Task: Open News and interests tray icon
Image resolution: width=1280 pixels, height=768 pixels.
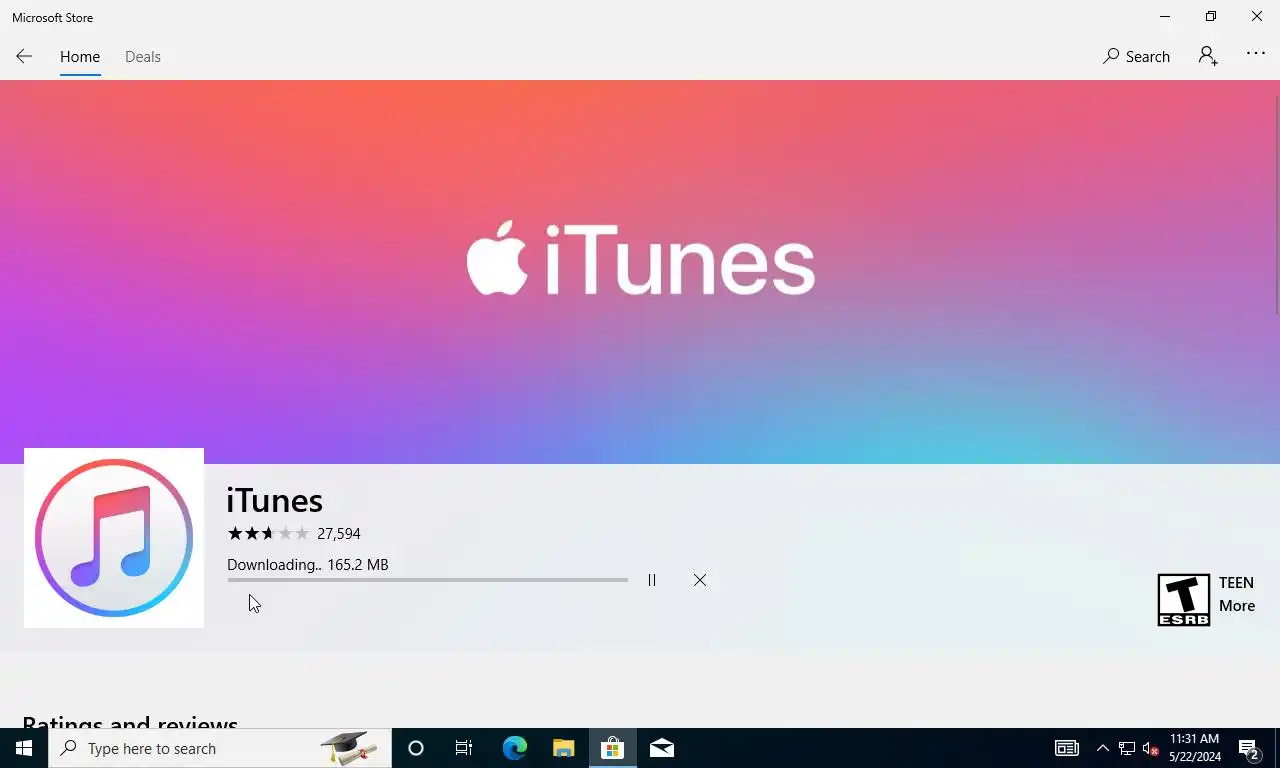Action: coord(1067,748)
